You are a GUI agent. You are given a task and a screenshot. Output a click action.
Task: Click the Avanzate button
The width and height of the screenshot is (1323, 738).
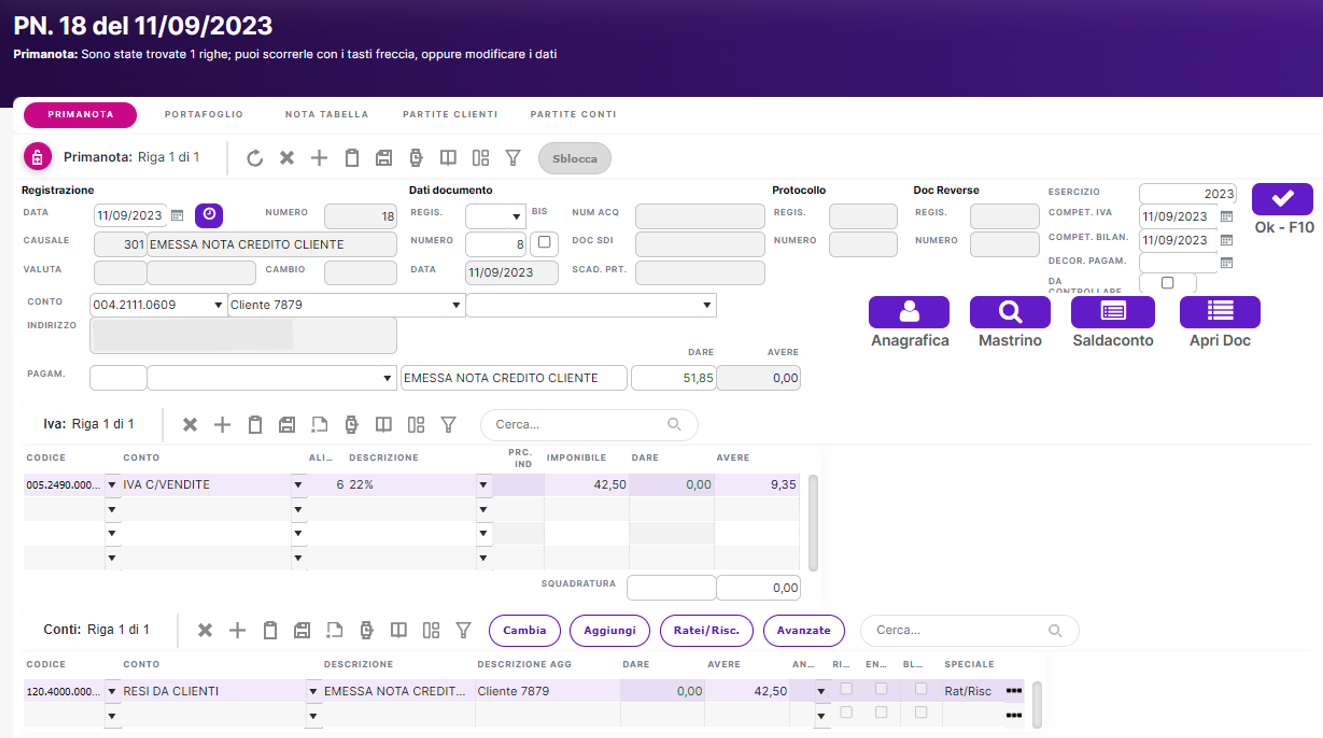(x=804, y=631)
